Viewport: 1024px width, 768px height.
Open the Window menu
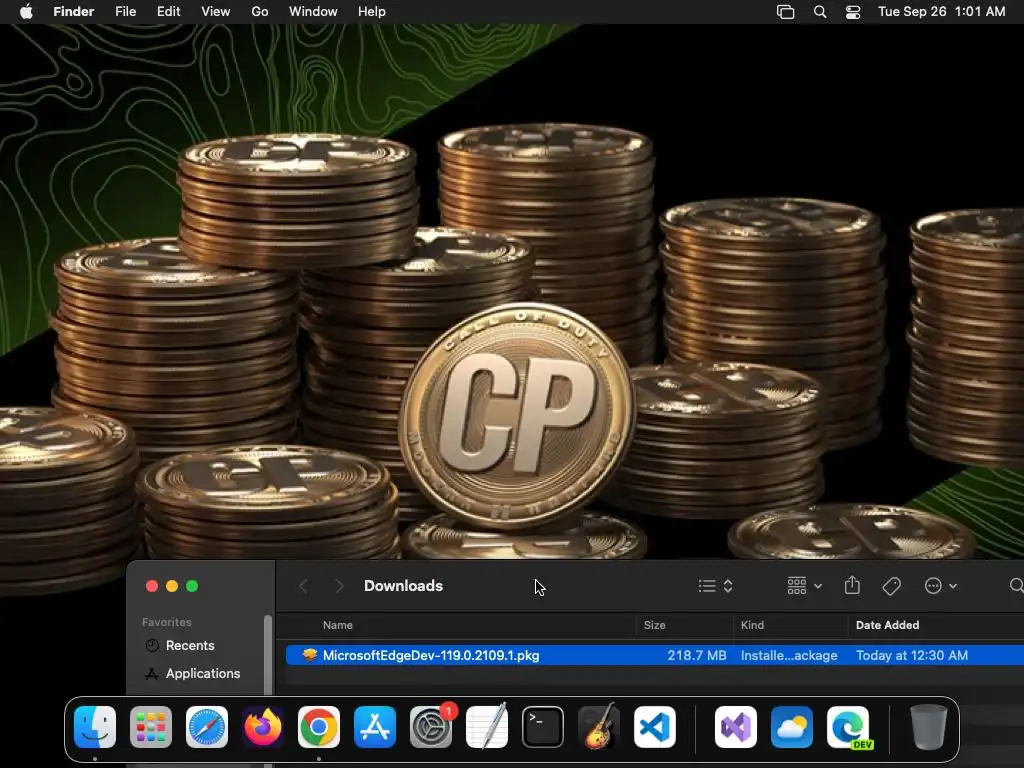[313, 12]
